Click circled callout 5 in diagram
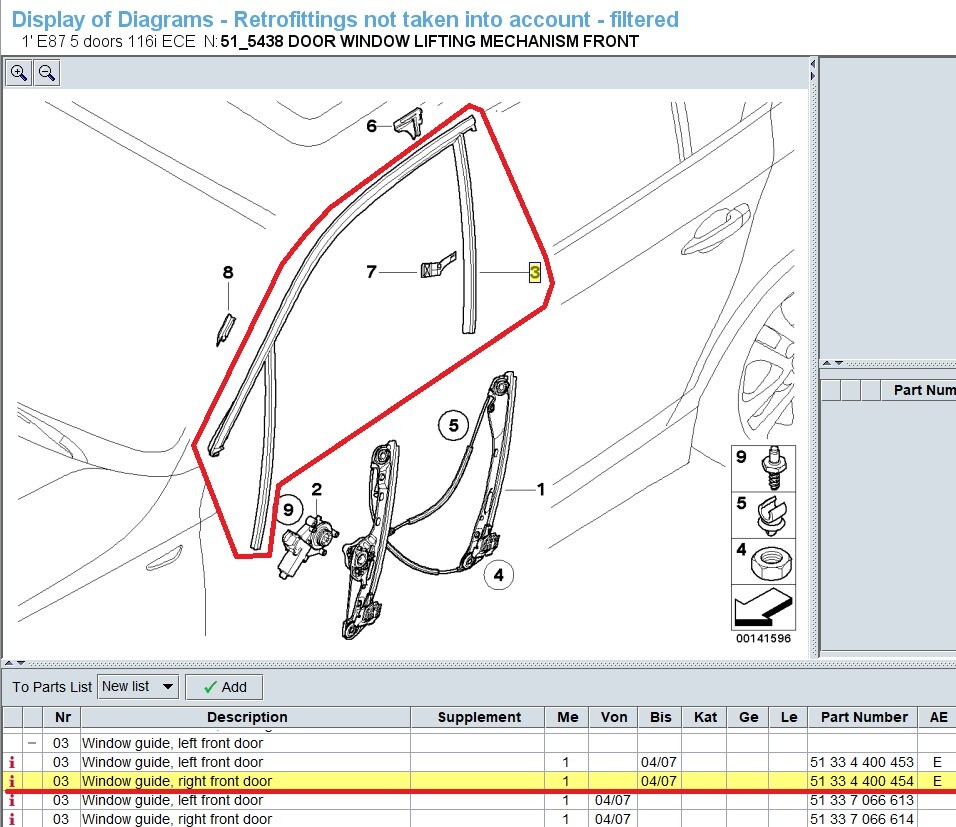The image size is (956, 827). 454,425
